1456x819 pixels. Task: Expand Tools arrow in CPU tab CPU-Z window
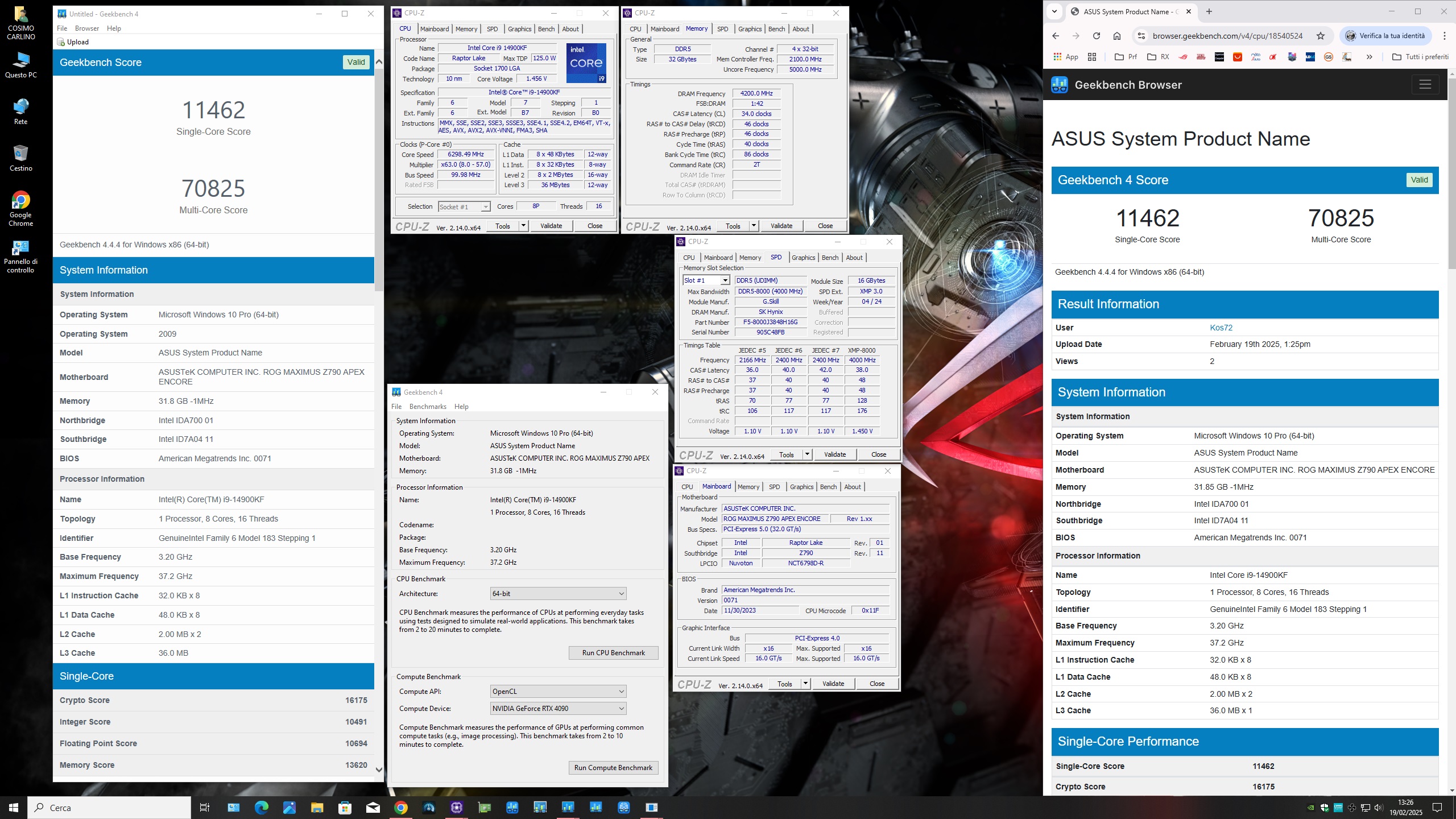(523, 226)
